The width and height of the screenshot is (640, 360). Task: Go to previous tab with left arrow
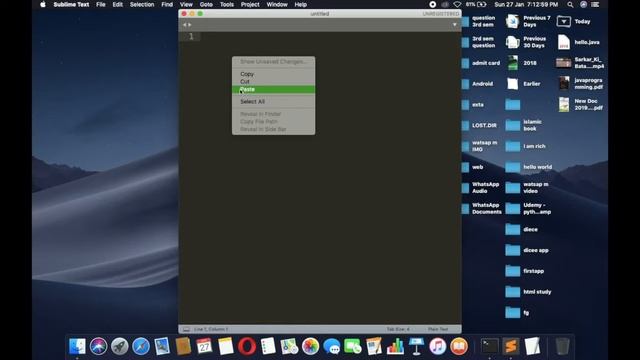point(184,25)
